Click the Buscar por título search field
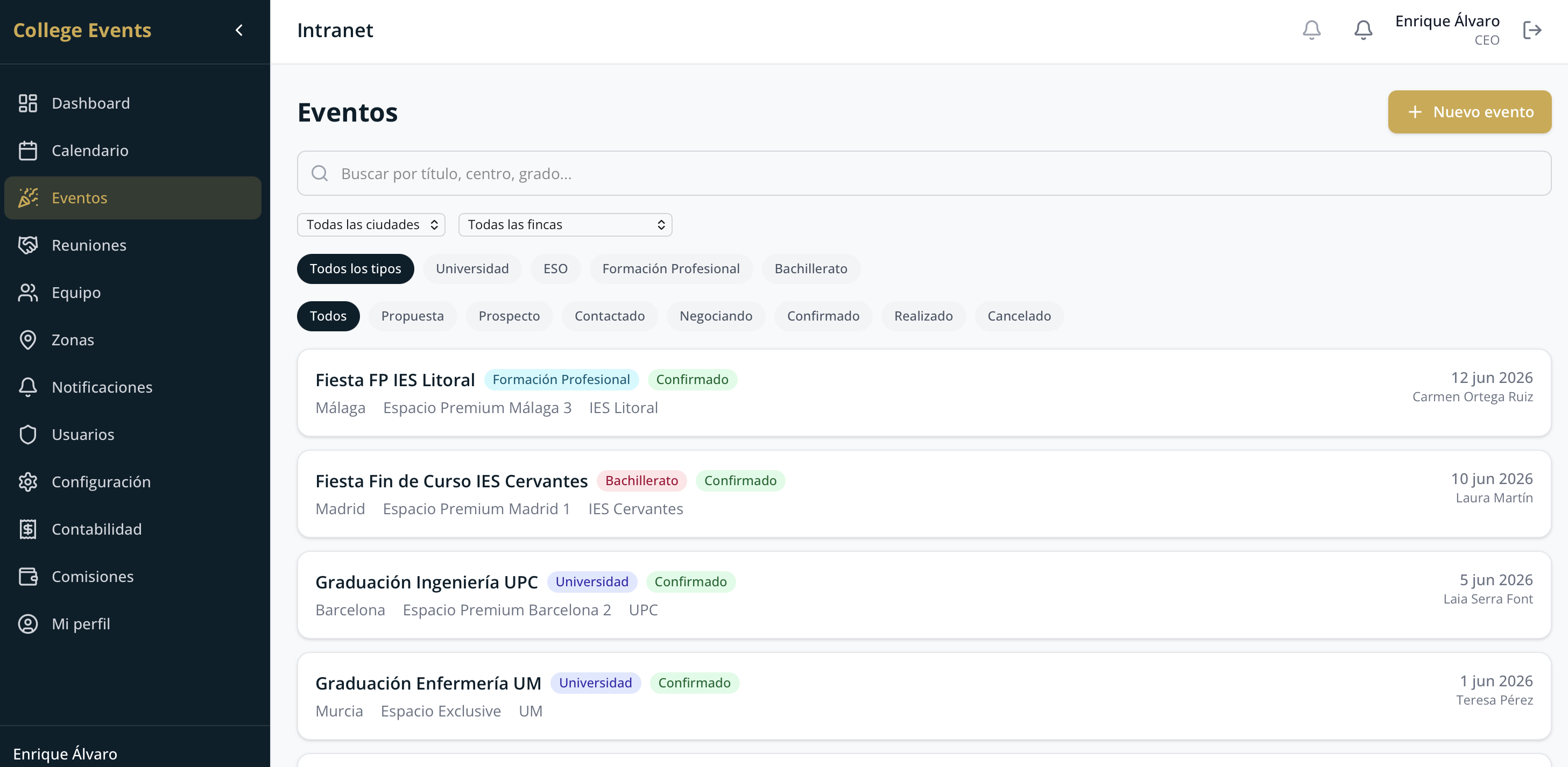Image resolution: width=1568 pixels, height=767 pixels. tap(923, 174)
